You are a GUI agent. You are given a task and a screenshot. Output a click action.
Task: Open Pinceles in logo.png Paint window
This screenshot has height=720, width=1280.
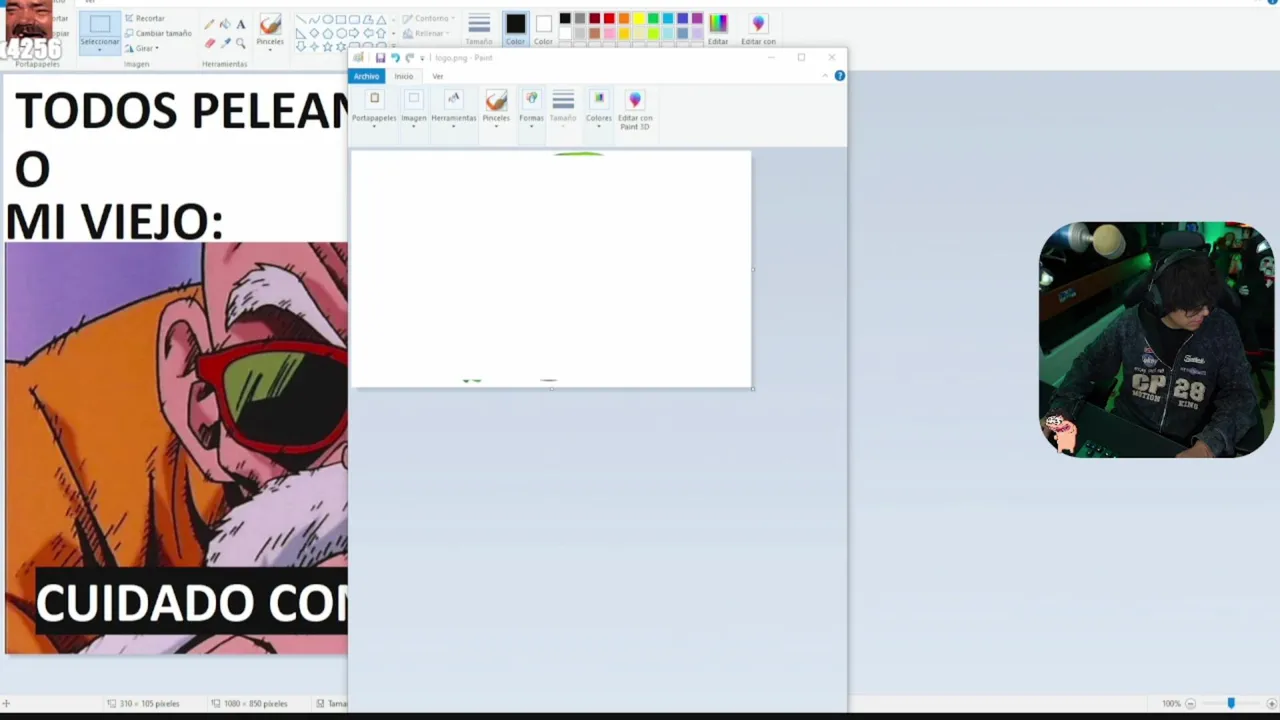pyautogui.click(x=496, y=109)
